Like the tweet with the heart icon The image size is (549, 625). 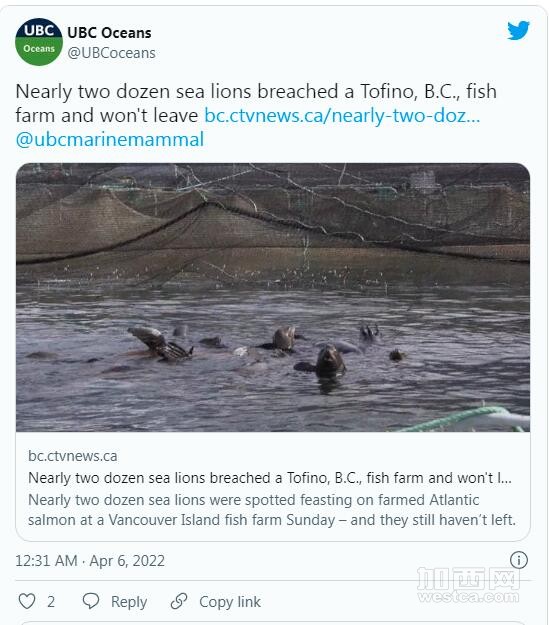(x=27, y=601)
